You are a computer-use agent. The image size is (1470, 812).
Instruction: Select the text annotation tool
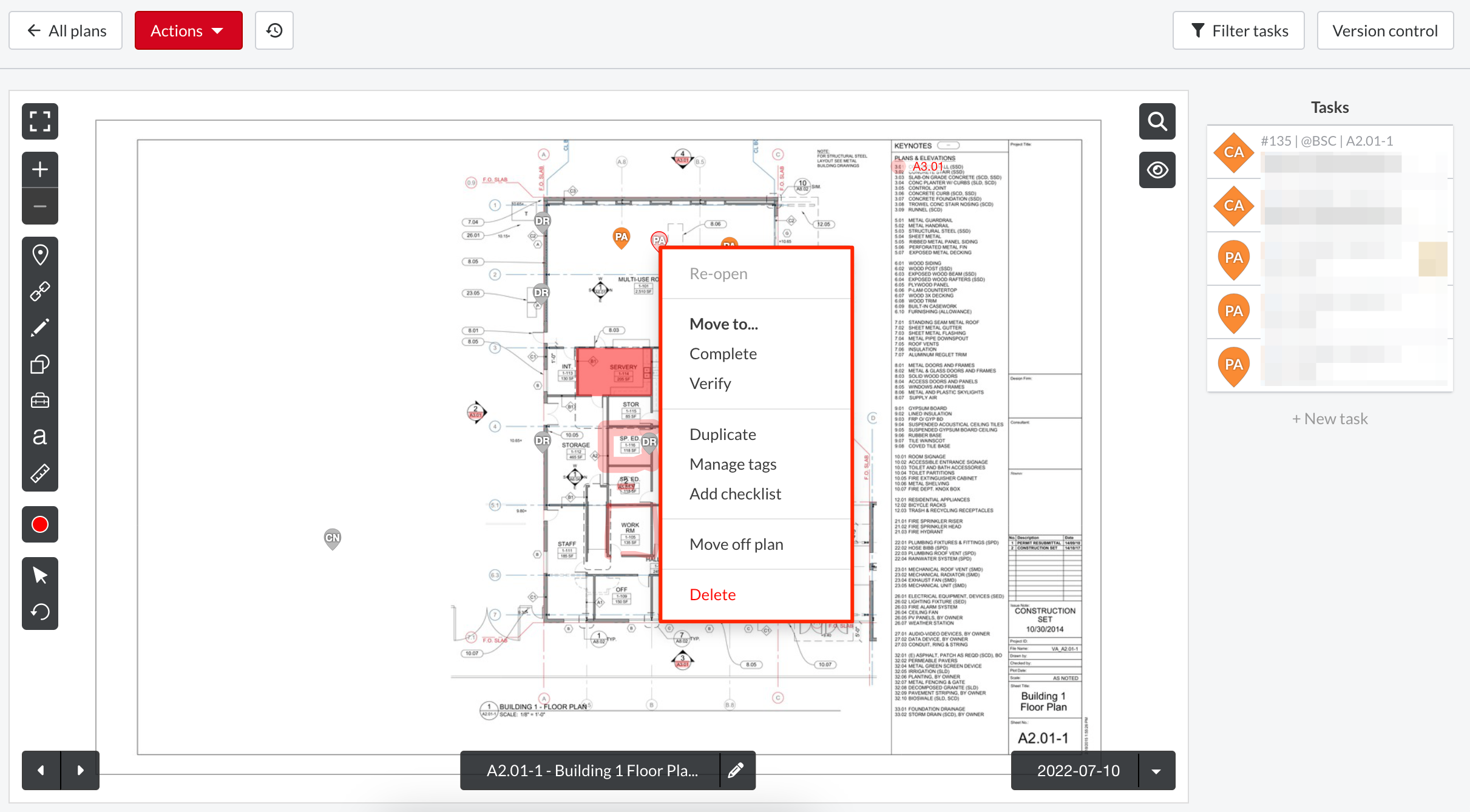(39, 436)
